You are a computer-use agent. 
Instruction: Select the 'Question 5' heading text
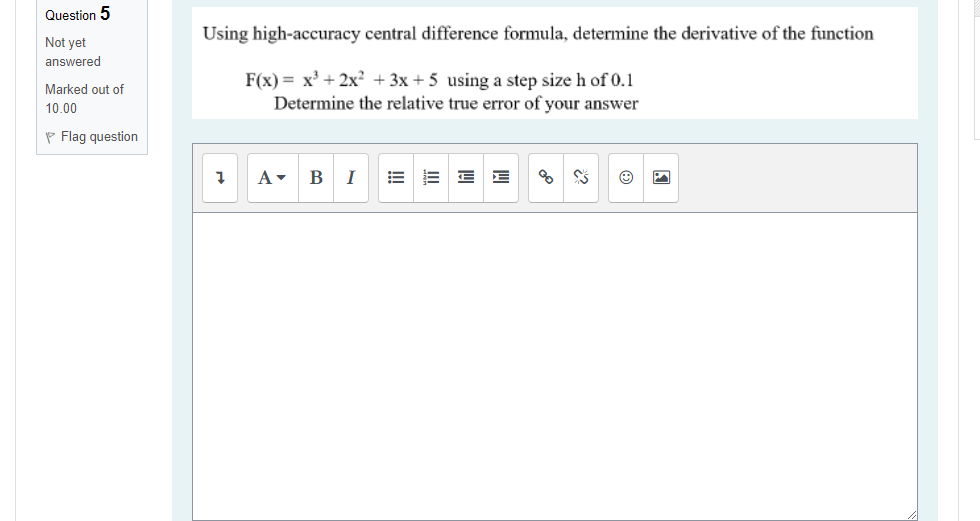point(78,14)
